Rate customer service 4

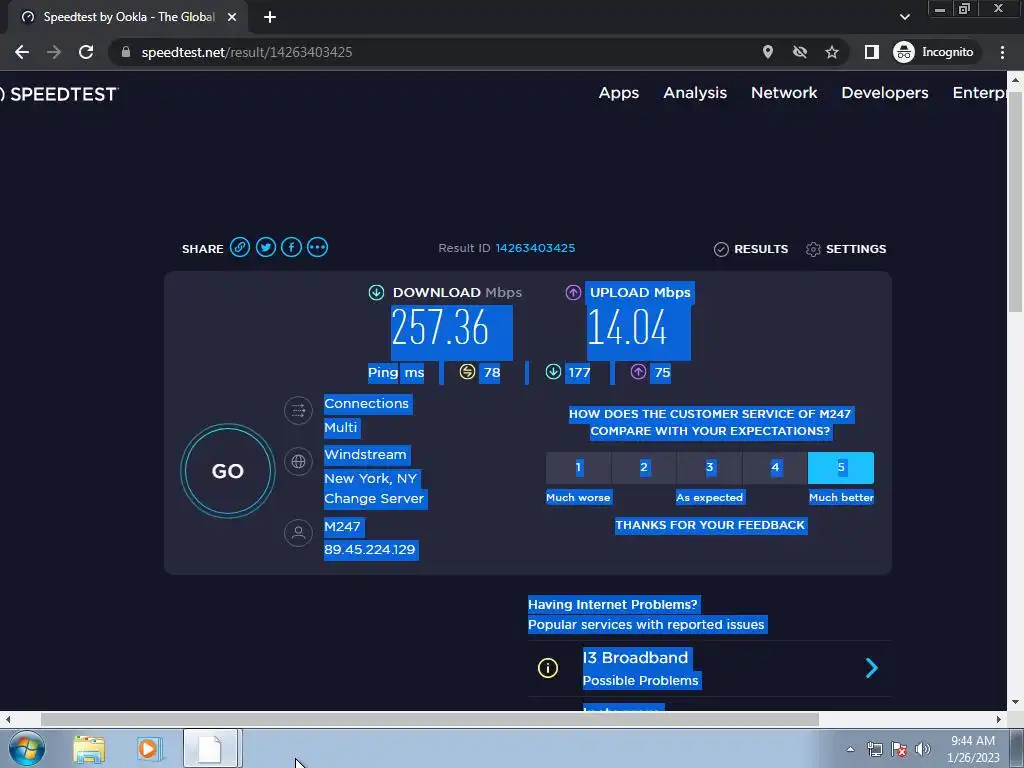tap(775, 468)
